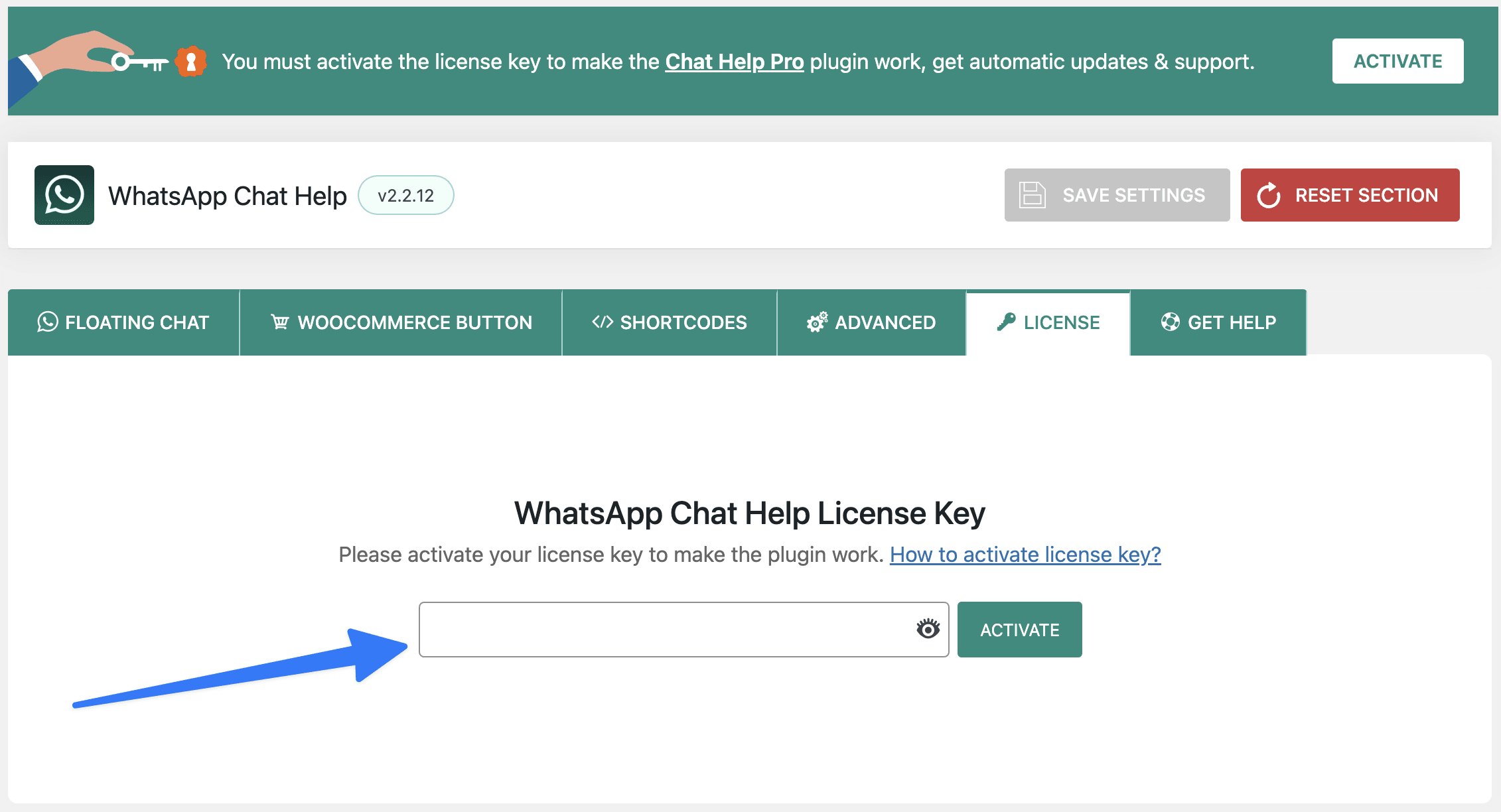Click the gears icon on Advanced tab

(x=818, y=322)
